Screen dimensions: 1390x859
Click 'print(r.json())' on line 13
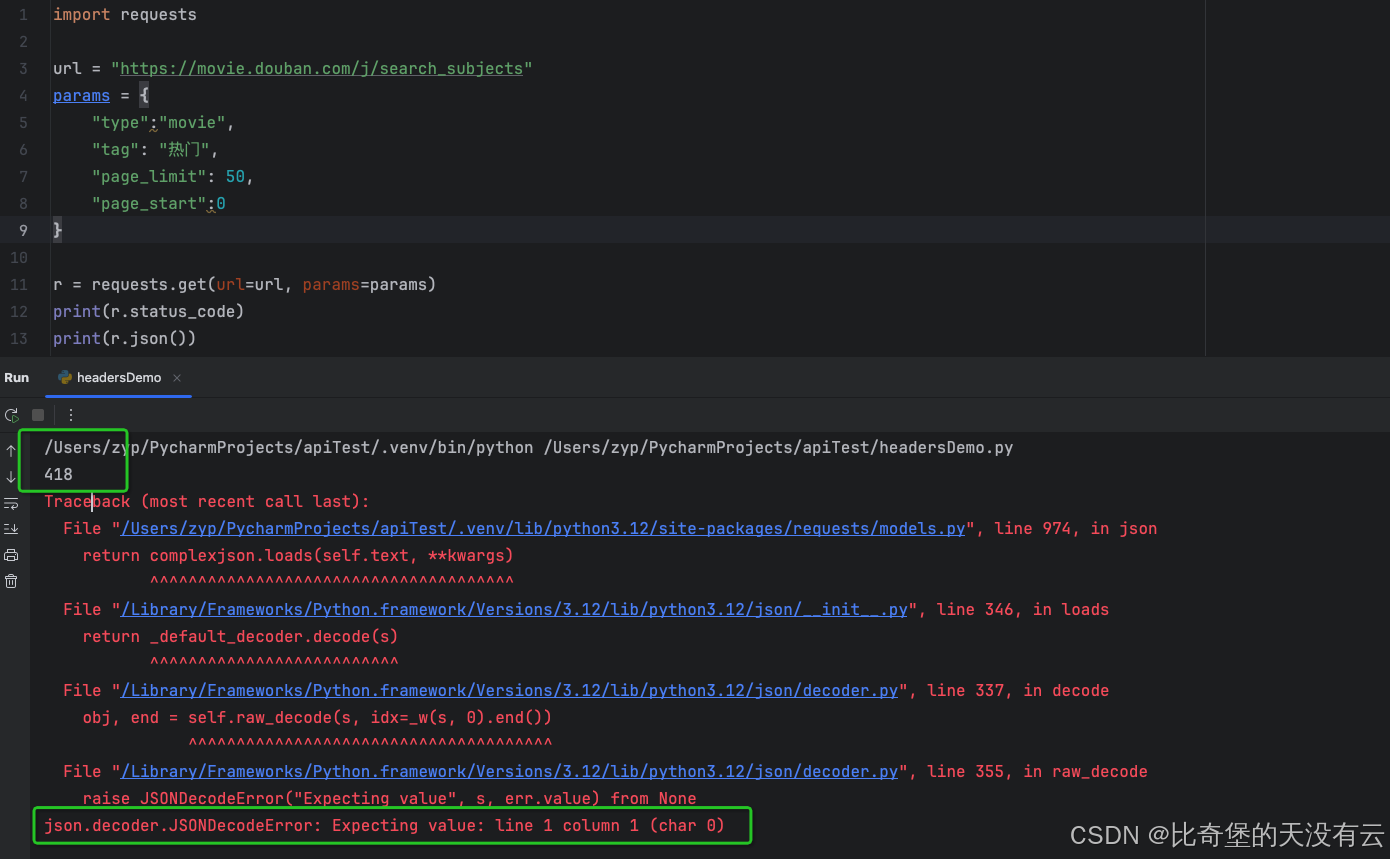click(125, 339)
